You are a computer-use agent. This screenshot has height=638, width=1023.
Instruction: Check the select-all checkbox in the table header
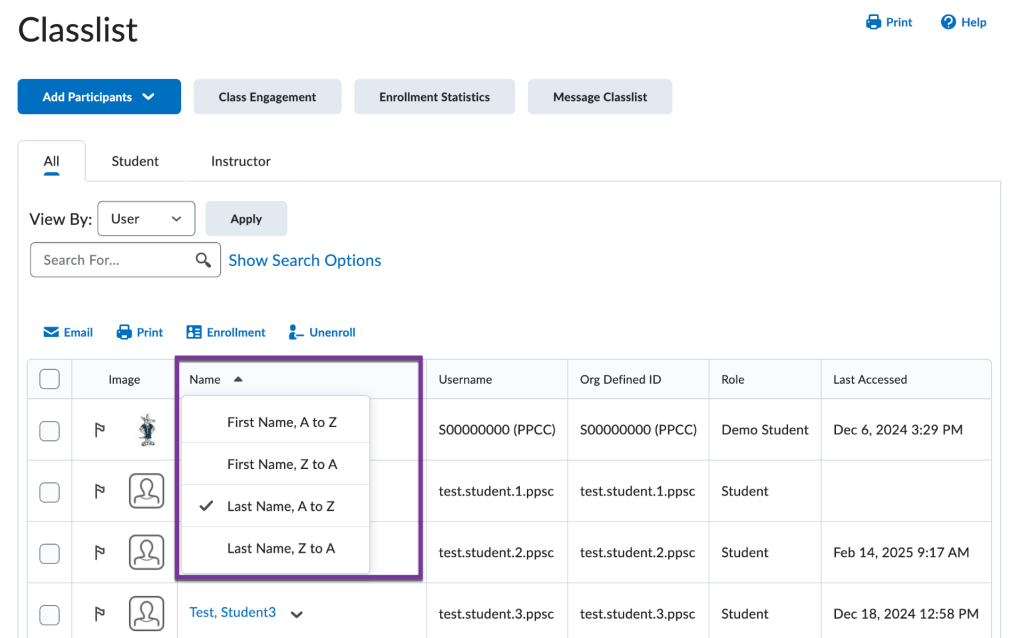coord(48,379)
